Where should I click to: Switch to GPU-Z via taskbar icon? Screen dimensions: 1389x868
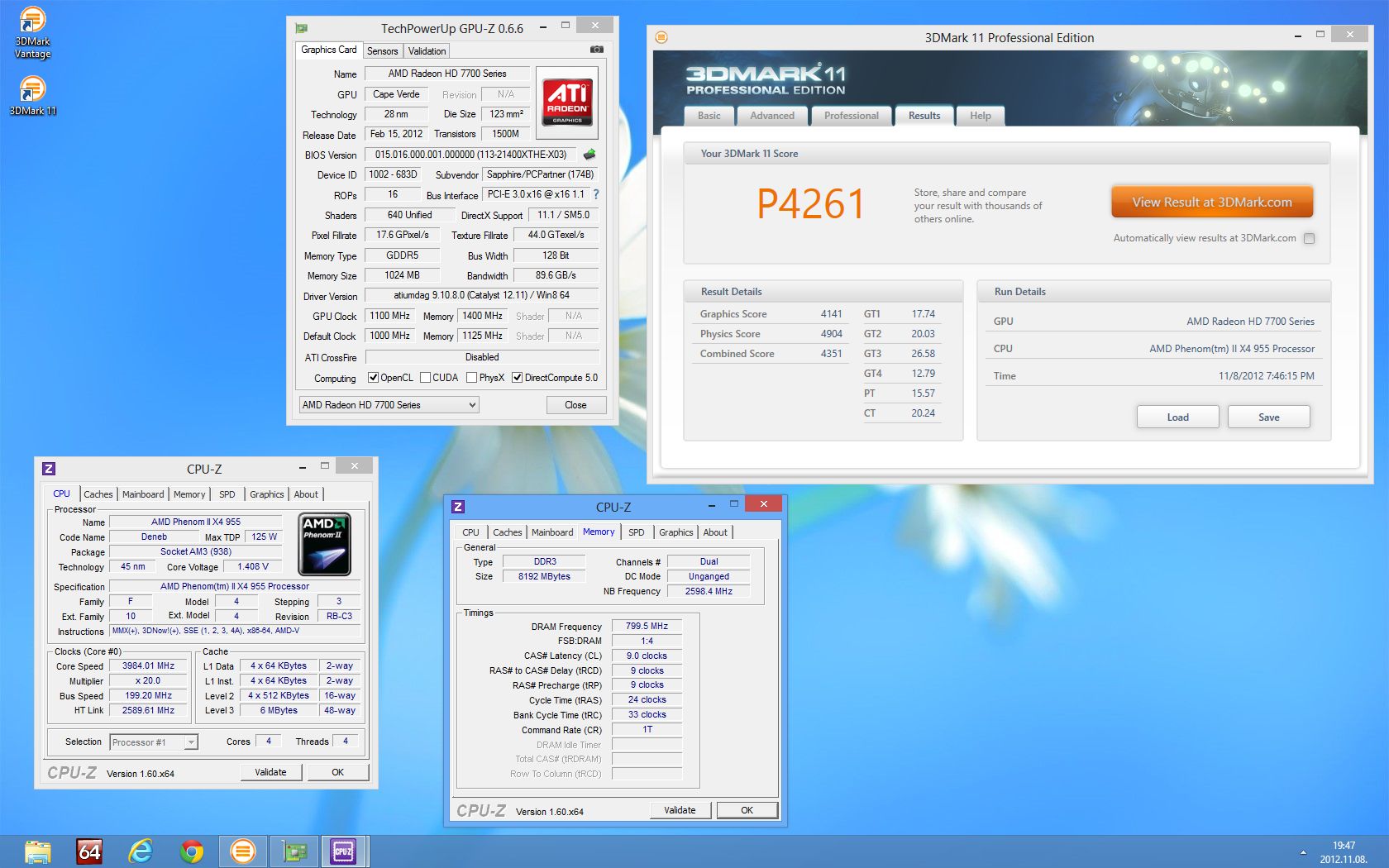(x=294, y=851)
